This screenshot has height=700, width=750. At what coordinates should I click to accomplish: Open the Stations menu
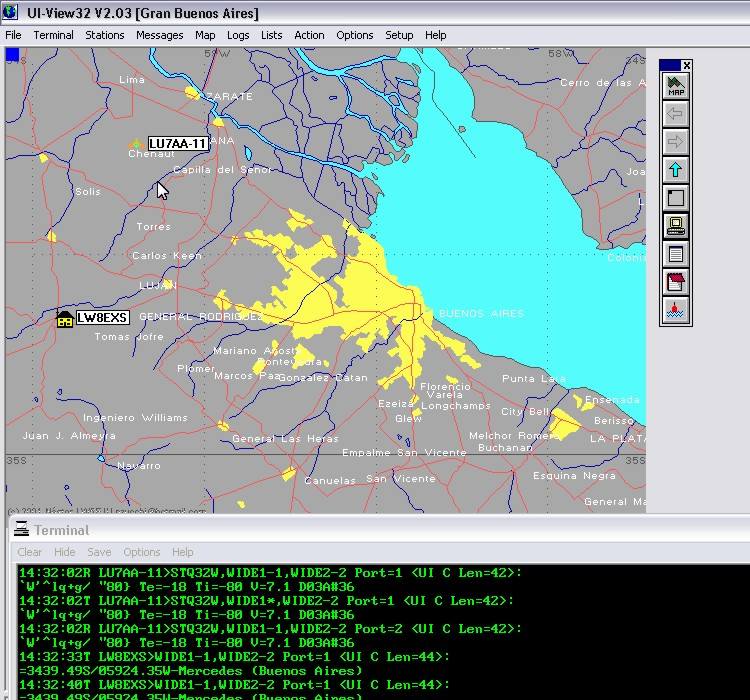coord(105,35)
